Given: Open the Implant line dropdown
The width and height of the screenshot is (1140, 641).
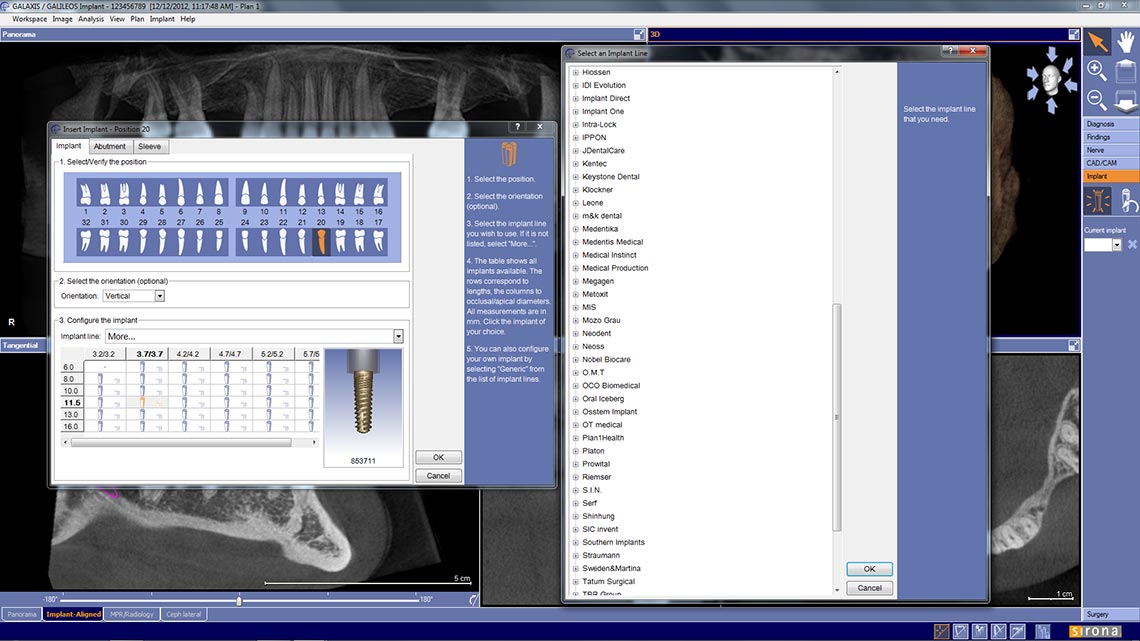Looking at the screenshot, I should pos(398,336).
